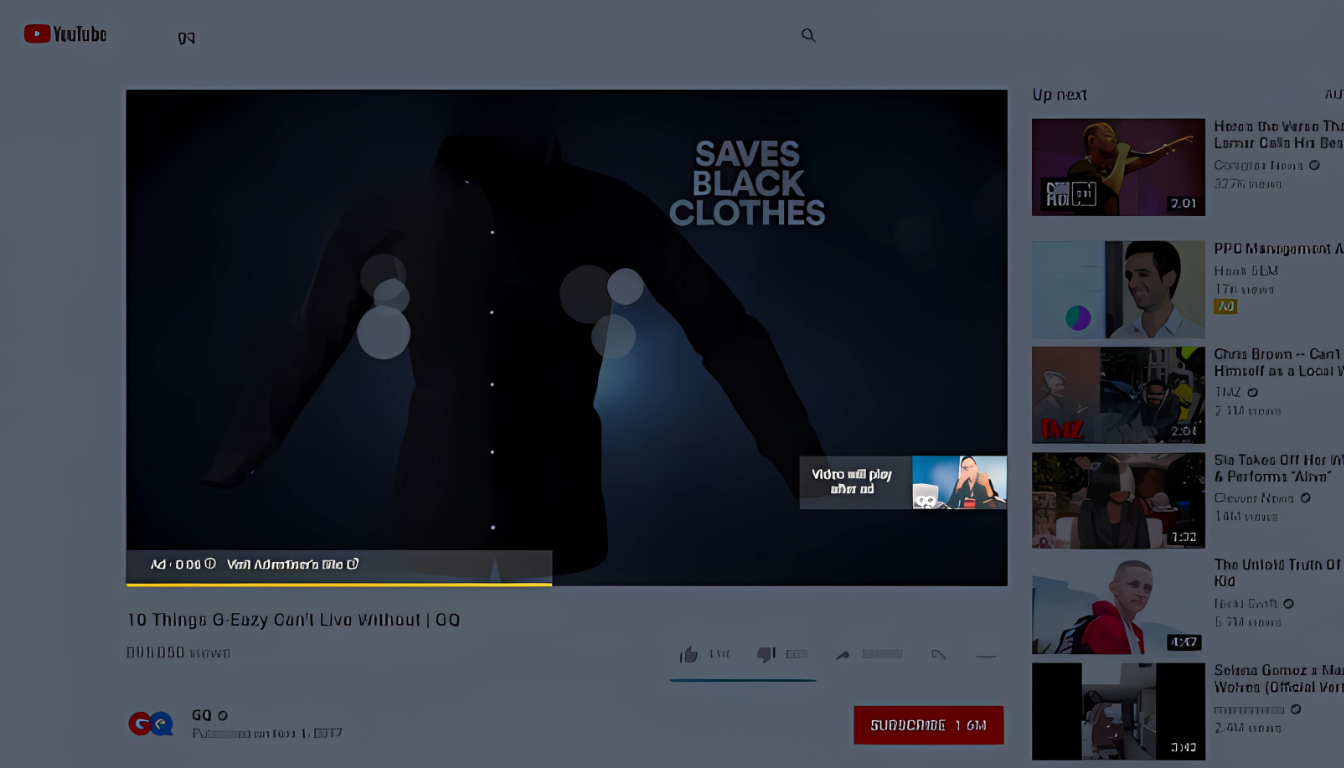Click the YouTube logo in the header

[66, 34]
